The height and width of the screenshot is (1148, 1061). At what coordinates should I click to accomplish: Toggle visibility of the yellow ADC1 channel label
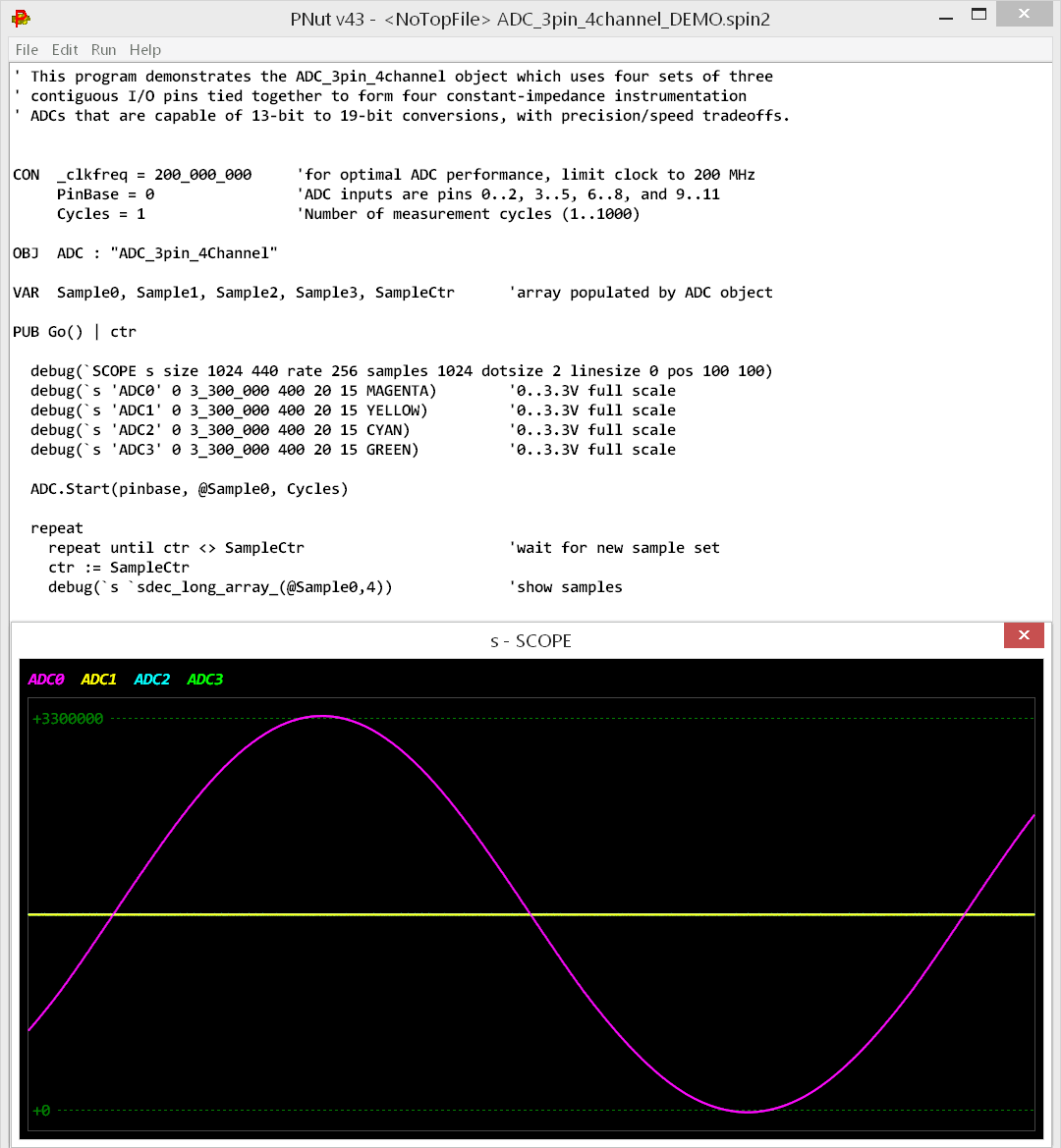coord(98,679)
